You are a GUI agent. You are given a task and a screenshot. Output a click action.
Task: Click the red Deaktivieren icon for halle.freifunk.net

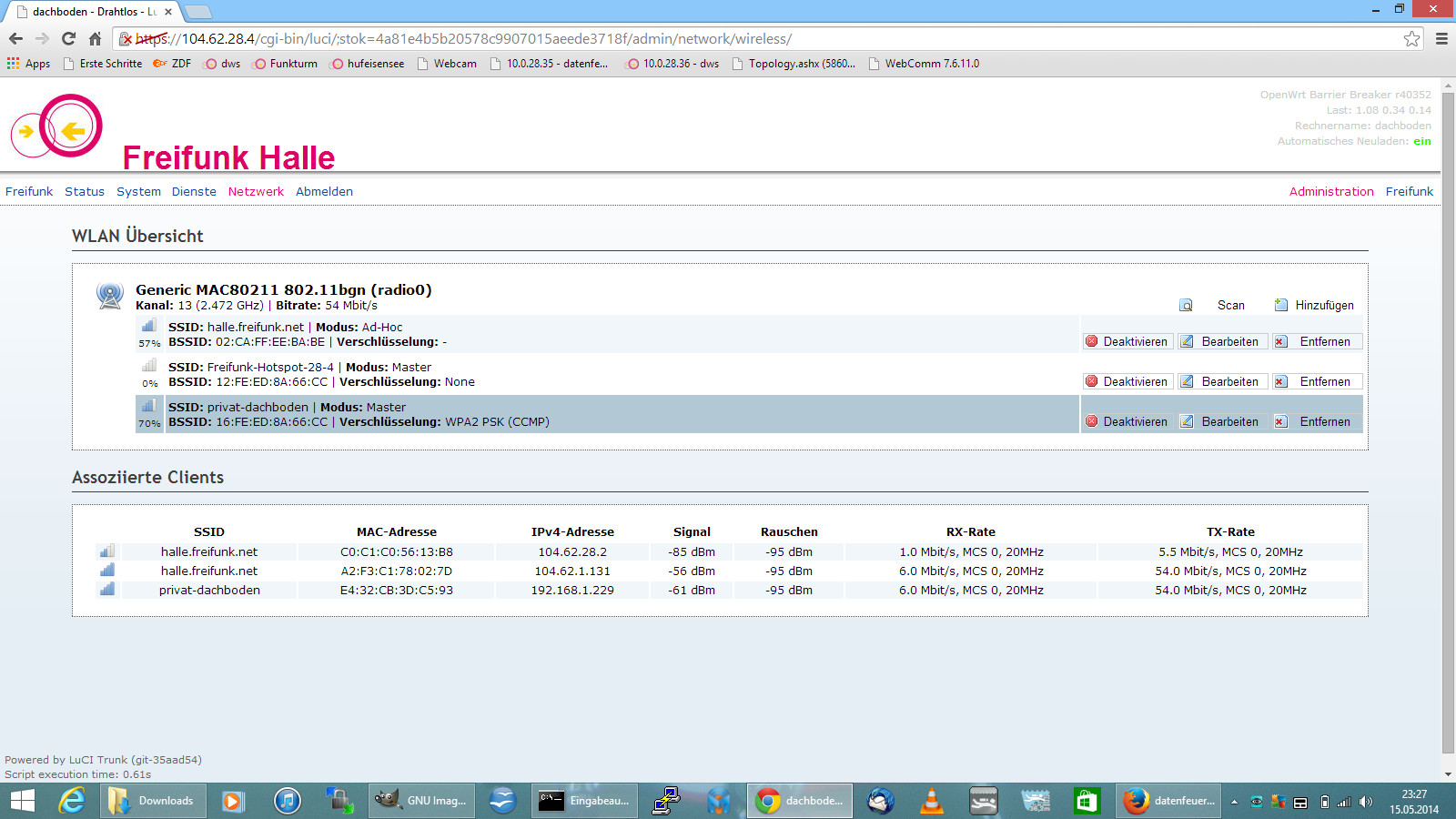1091,341
